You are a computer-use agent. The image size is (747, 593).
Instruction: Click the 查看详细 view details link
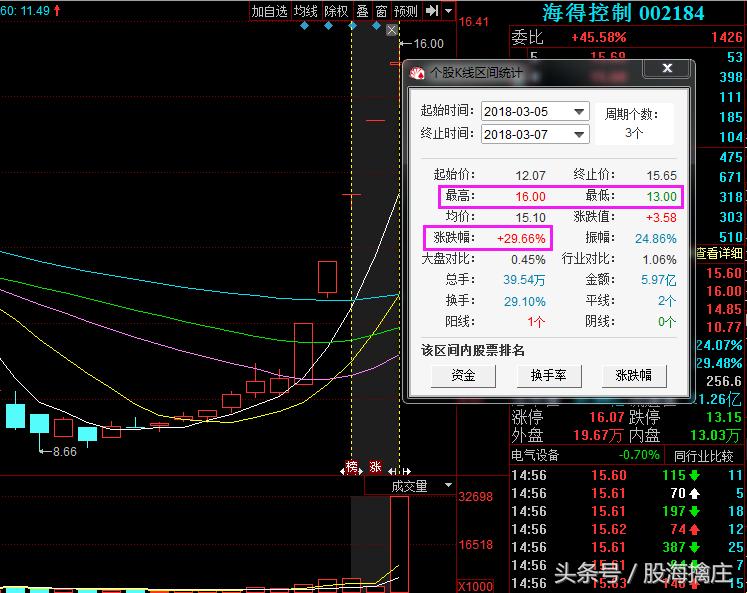tap(719, 253)
